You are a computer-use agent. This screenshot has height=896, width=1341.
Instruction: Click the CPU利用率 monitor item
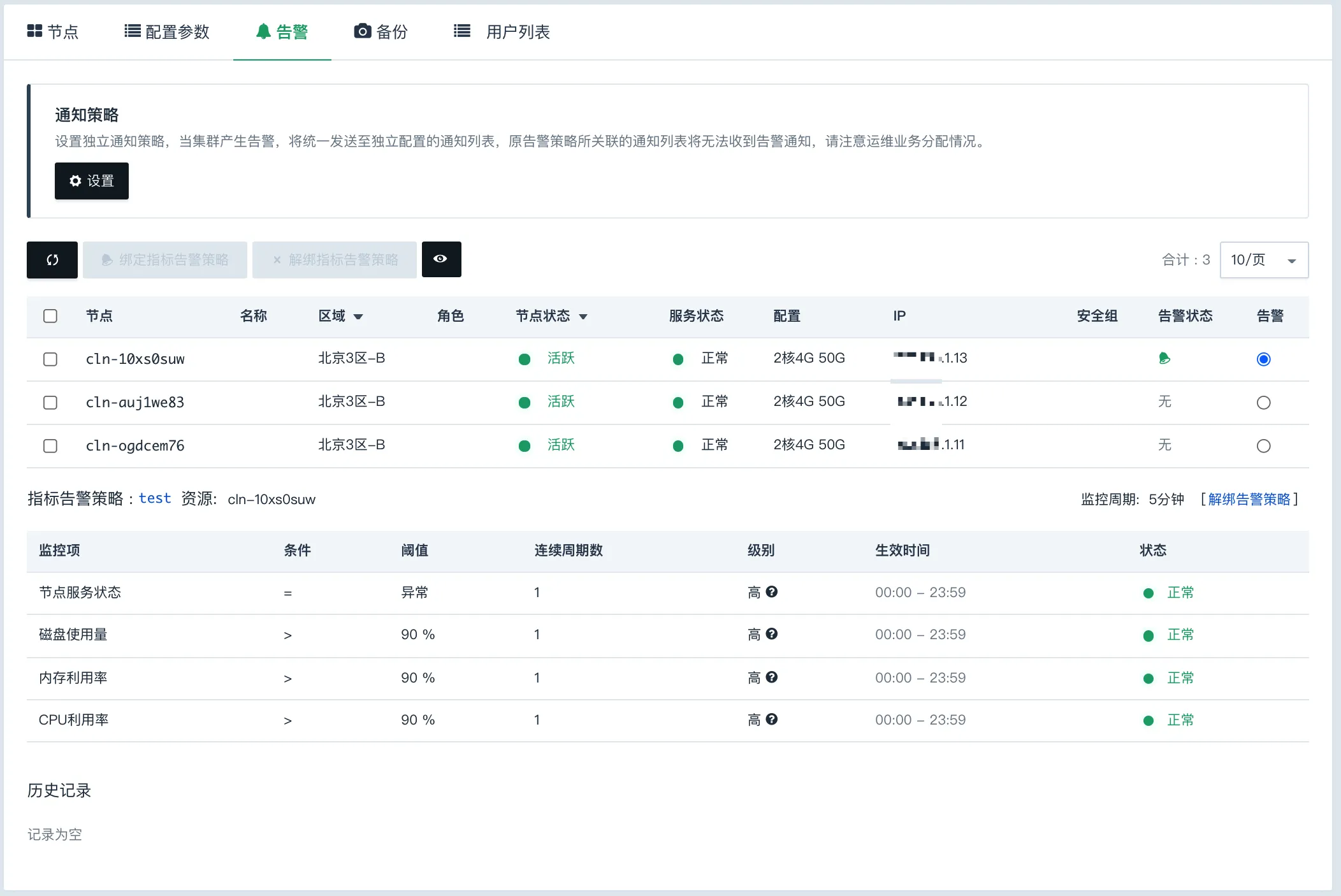(x=73, y=719)
